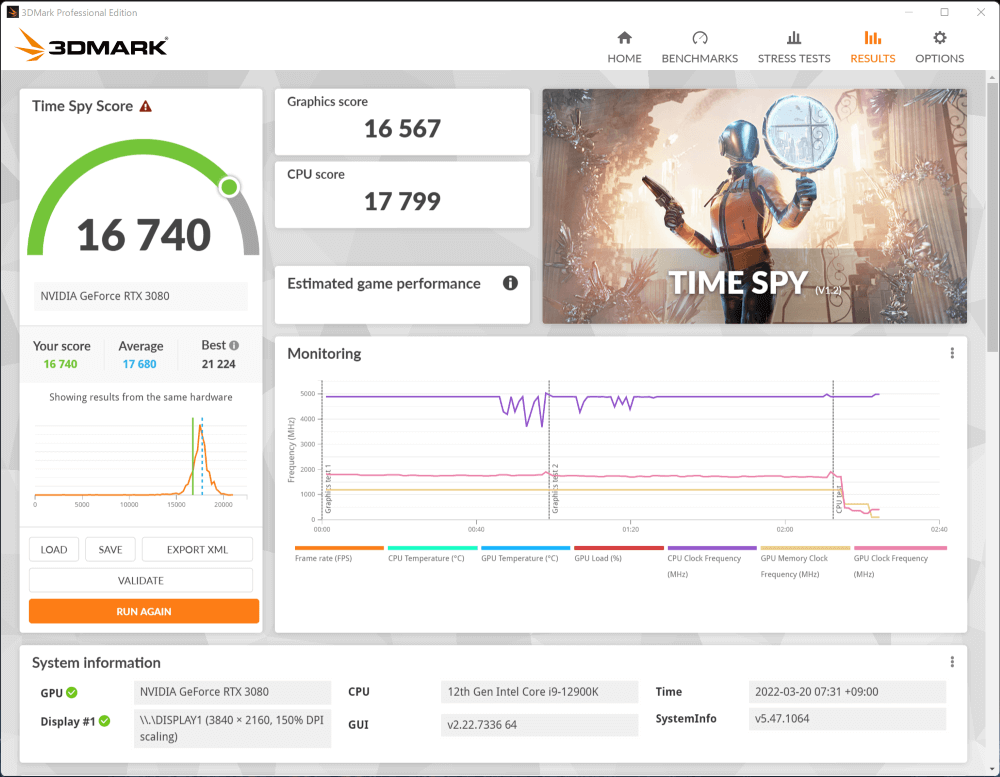
Task: Click the stress tests bar chart icon
Action: coord(793,38)
